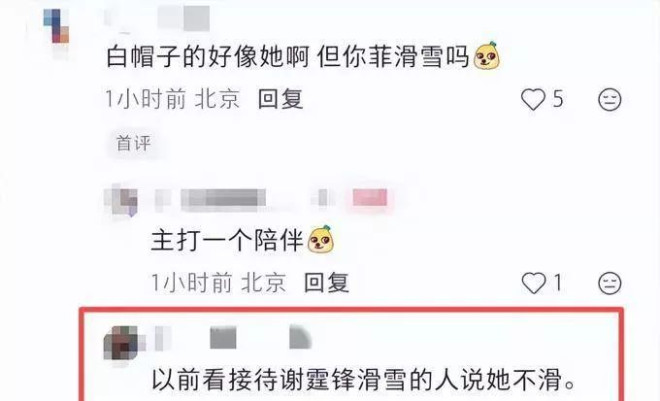The width and height of the screenshot is (660, 401).
Task: Click the comment about 谢霆锋滑雪
Action: (x=364, y=380)
